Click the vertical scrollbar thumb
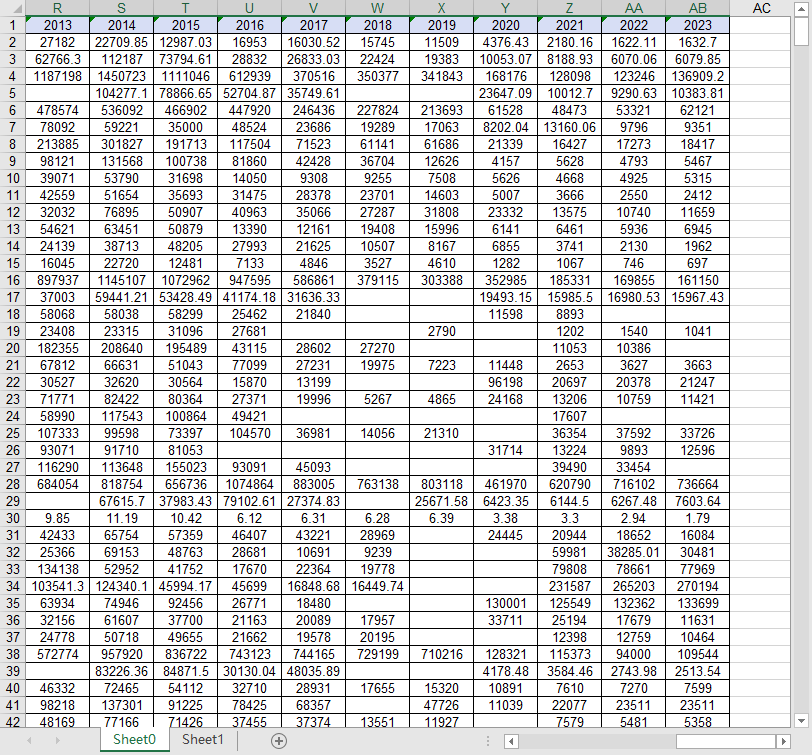This screenshot has width=812, height=755. pos(801,31)
